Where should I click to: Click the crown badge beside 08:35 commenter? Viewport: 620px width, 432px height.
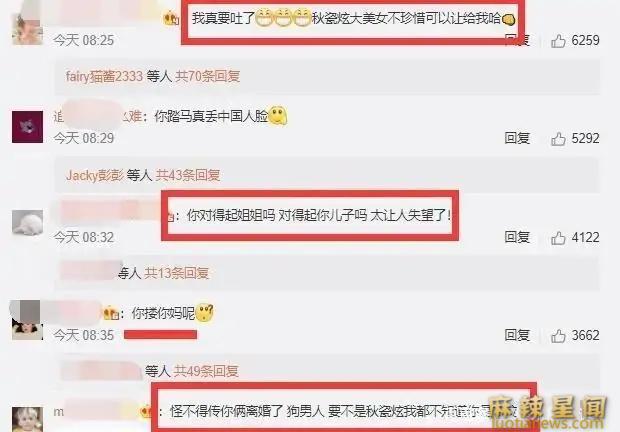111,313
